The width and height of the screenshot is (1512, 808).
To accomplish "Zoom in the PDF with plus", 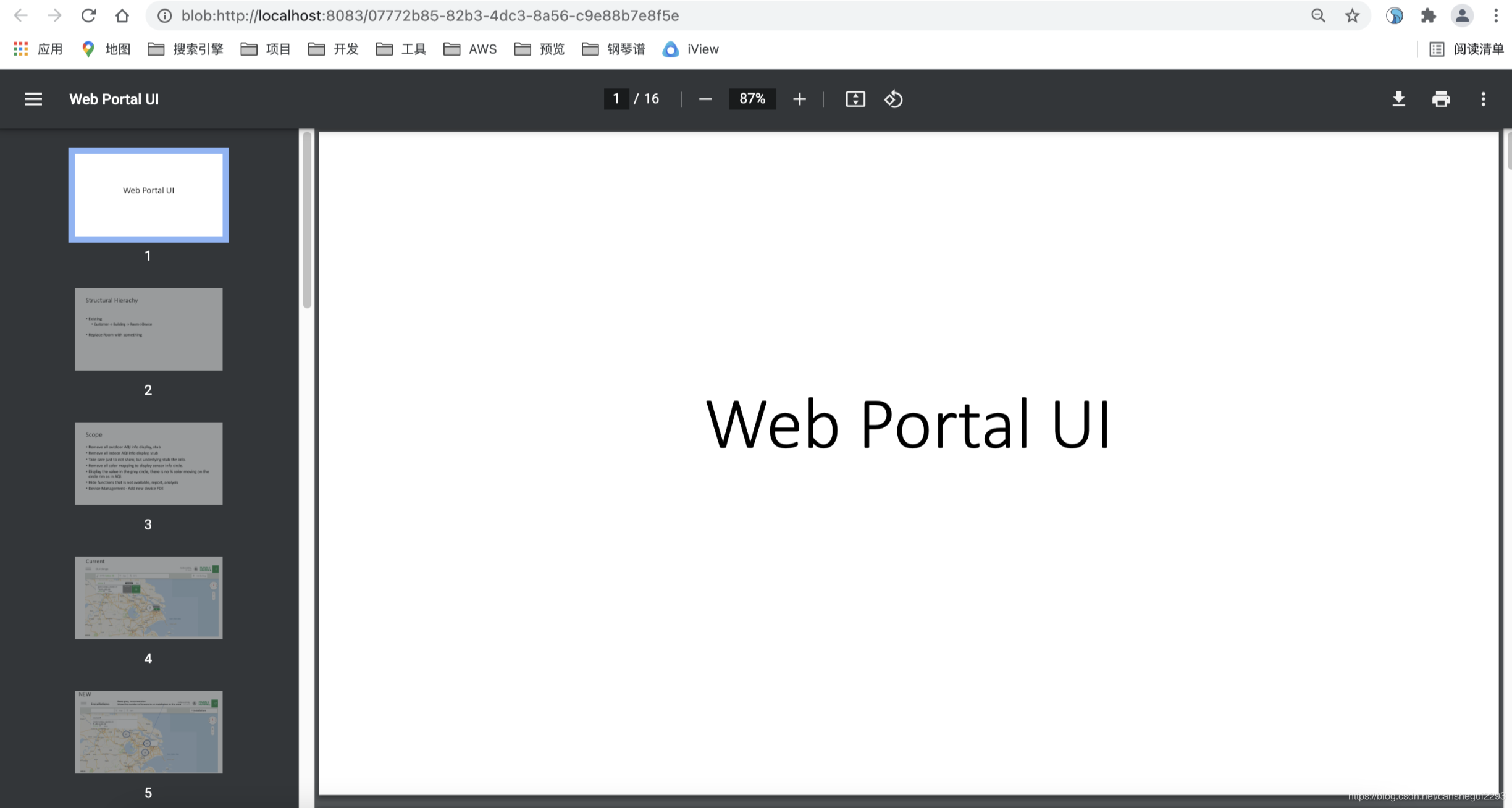I will 799,99.
